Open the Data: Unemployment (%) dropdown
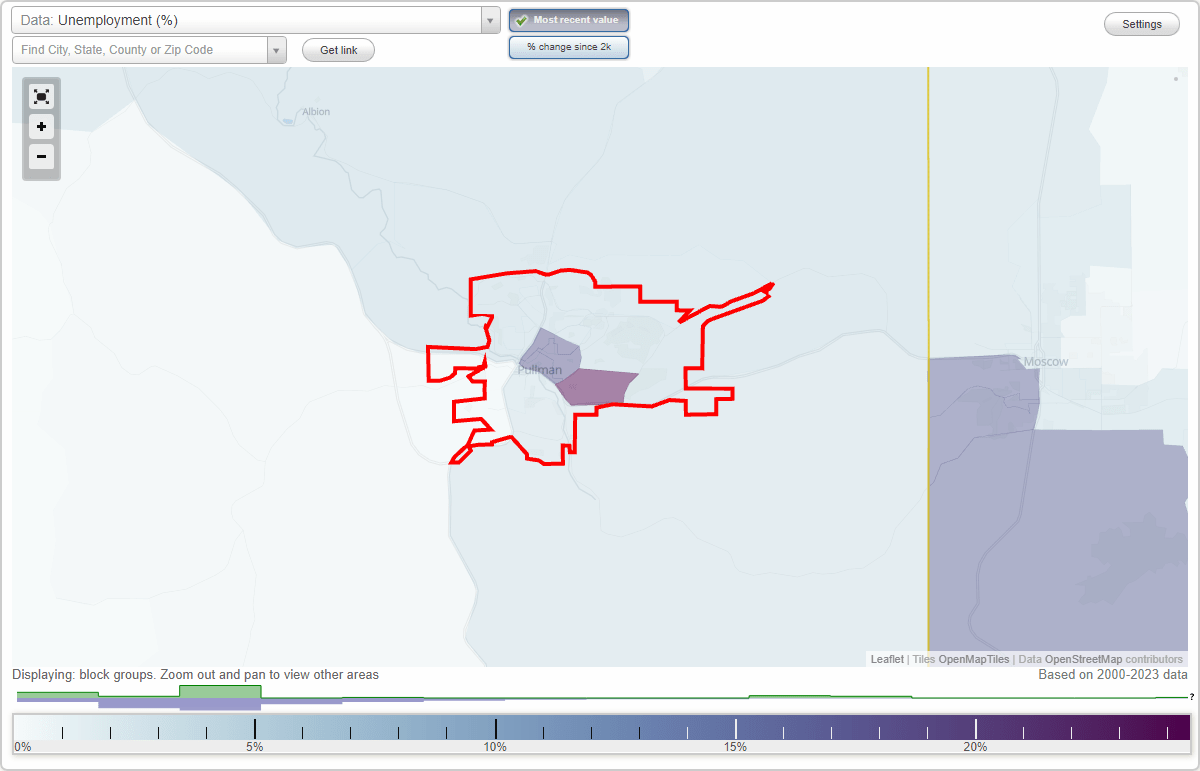The image size is (1200, 771). click(x=250, y=20)
